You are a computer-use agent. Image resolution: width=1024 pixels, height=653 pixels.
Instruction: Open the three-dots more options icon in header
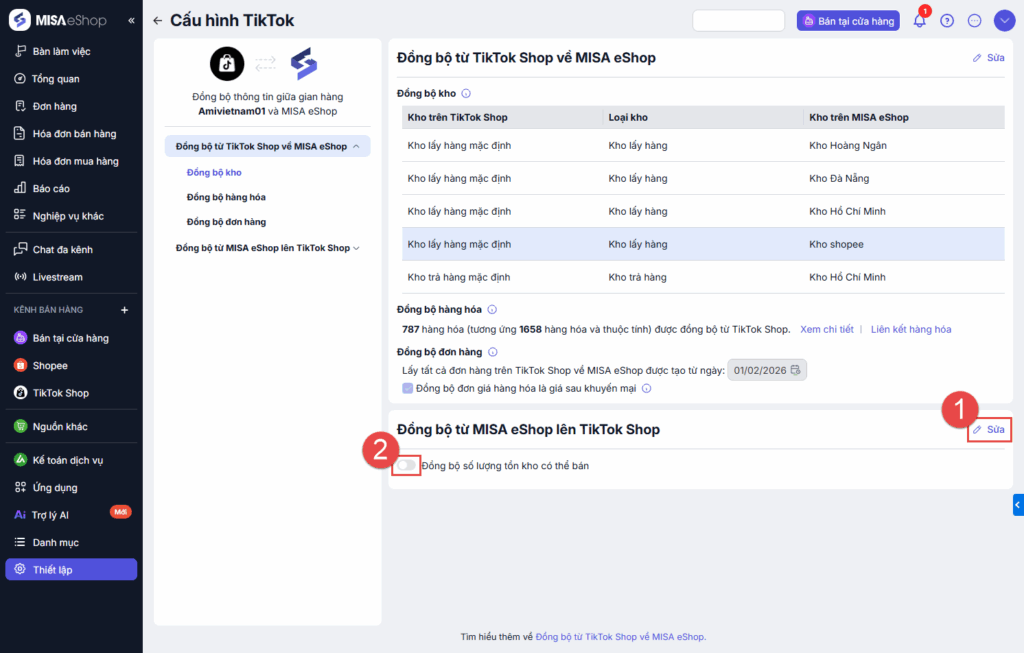point(975,21)
